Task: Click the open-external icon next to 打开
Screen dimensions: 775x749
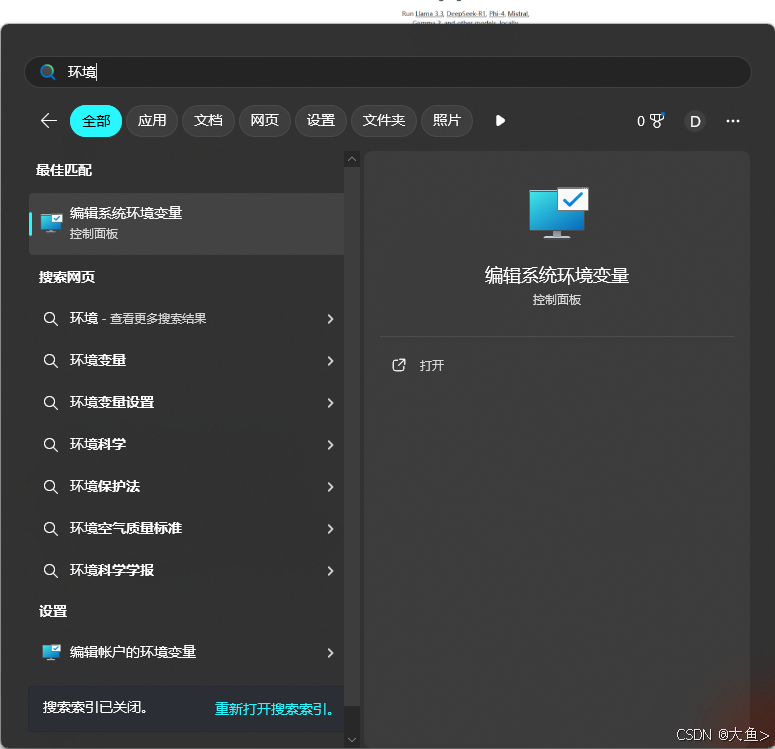Action: 399,365
